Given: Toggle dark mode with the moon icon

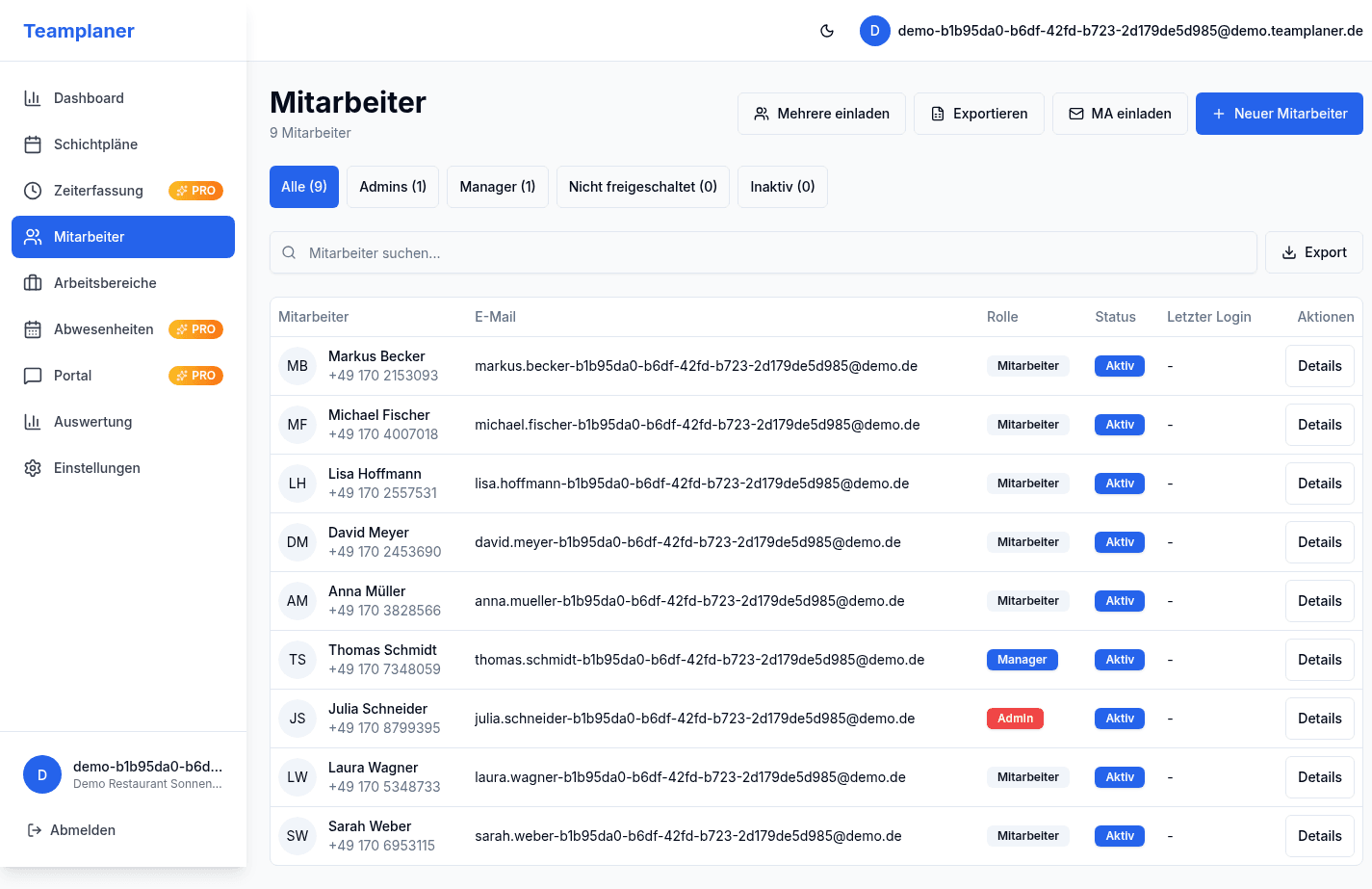Looking at the screenshot, I should (x=826, y=31).
